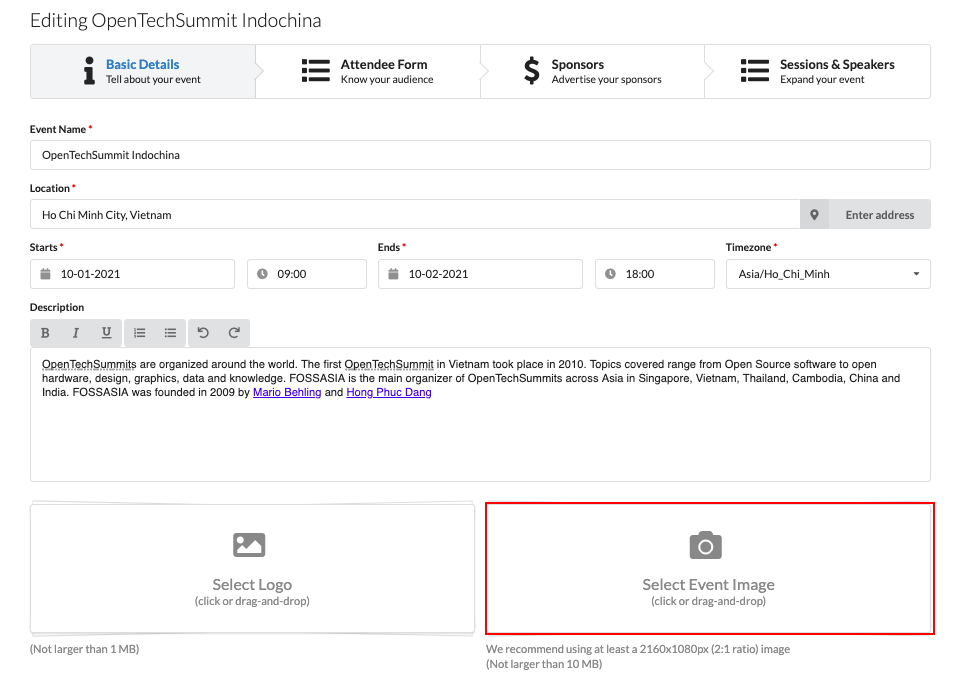Insert a bulleted list in description
The height and width of the screenshot is (685, 960).
[x=170, y=333]
